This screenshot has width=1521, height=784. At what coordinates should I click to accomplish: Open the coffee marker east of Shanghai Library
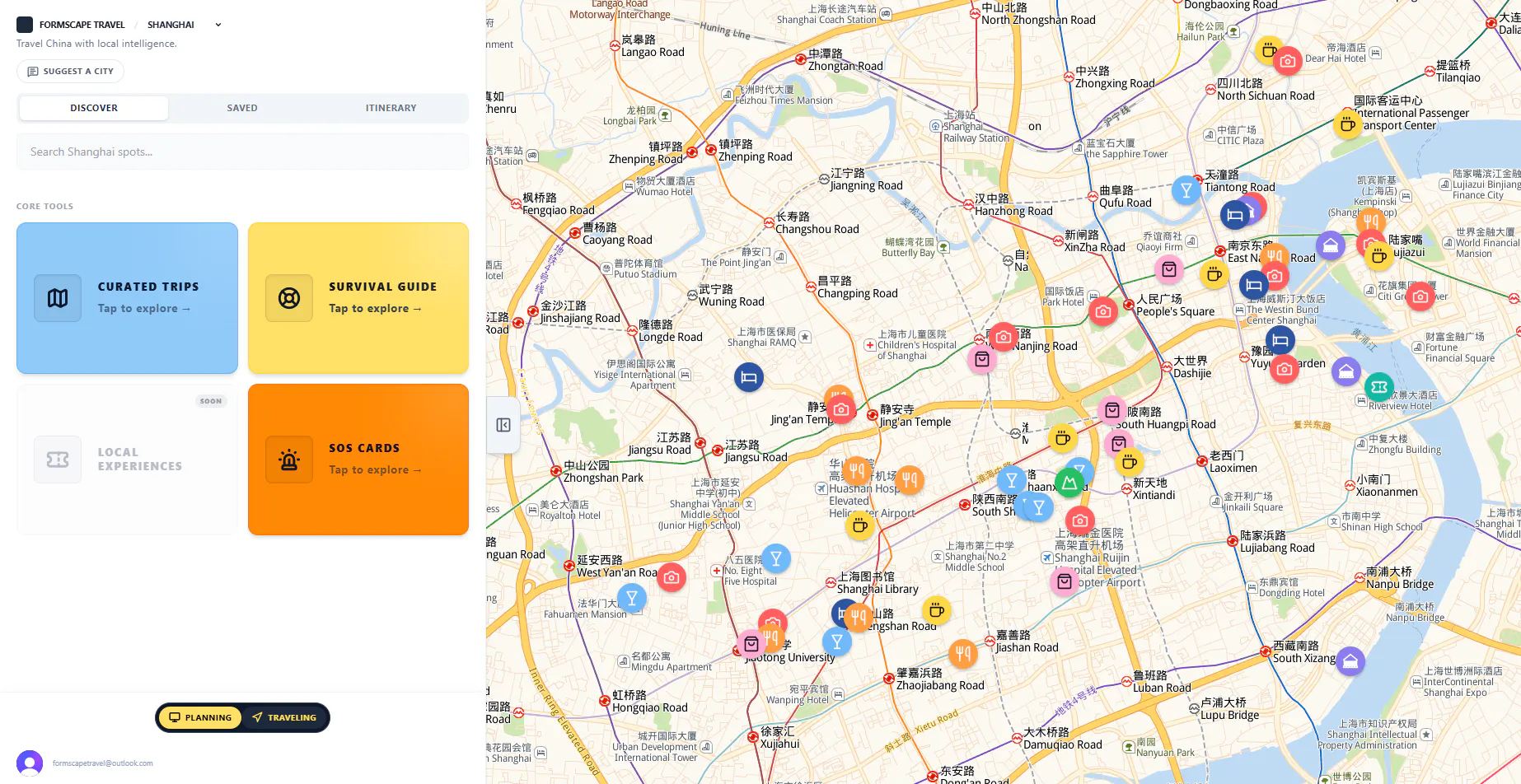click(x=936, y=611)
